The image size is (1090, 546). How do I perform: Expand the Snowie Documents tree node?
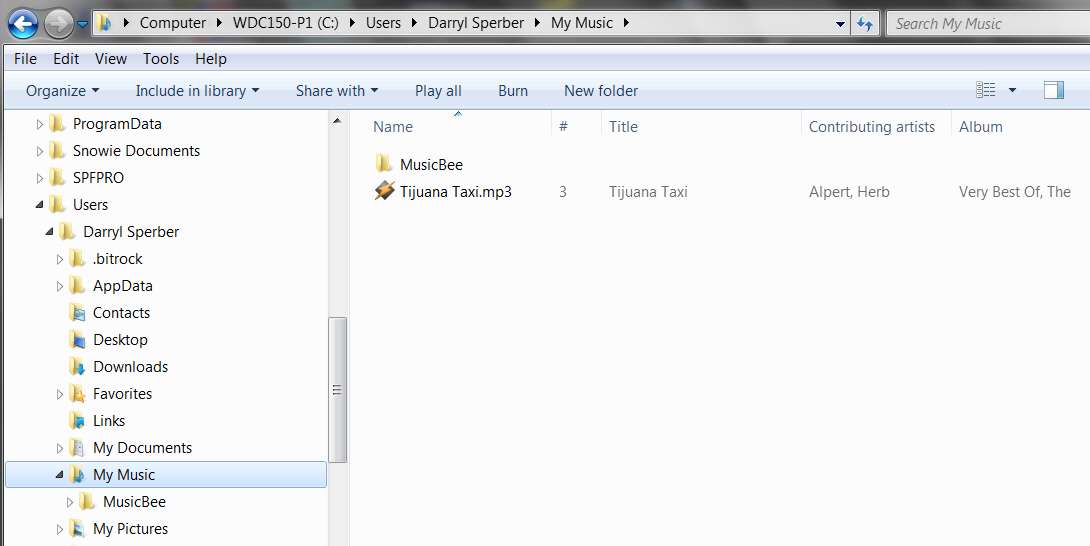coord(40,152)
